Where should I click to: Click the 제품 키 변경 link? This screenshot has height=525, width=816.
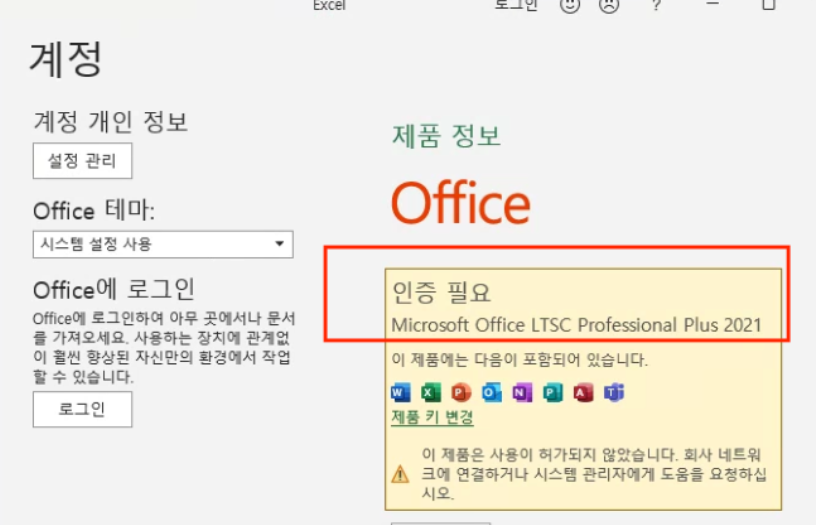click(x=432, y=417)
